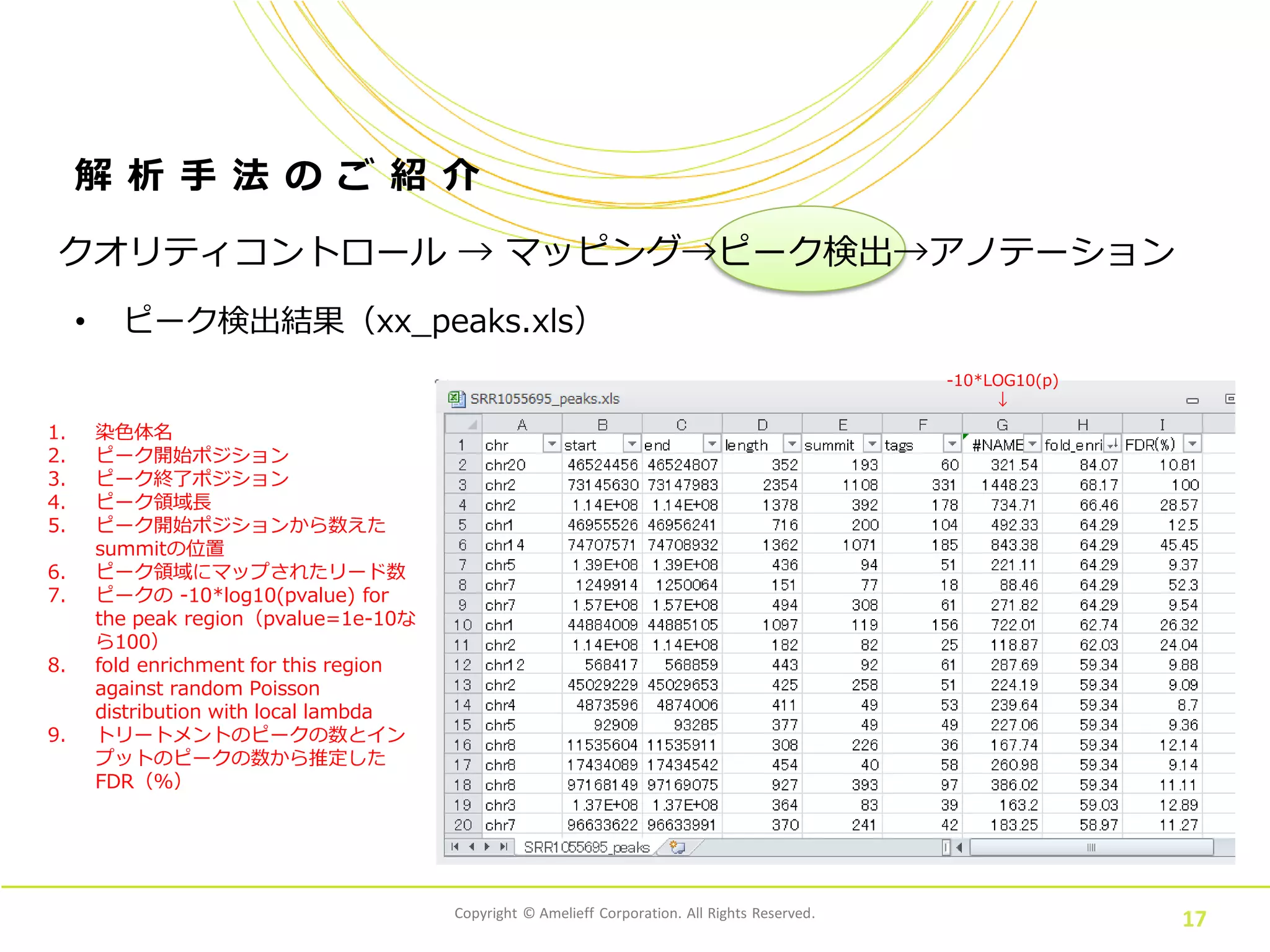
Task: Open the end column filter dropdown
Action: pyautogui.click(x=712, y=444)
